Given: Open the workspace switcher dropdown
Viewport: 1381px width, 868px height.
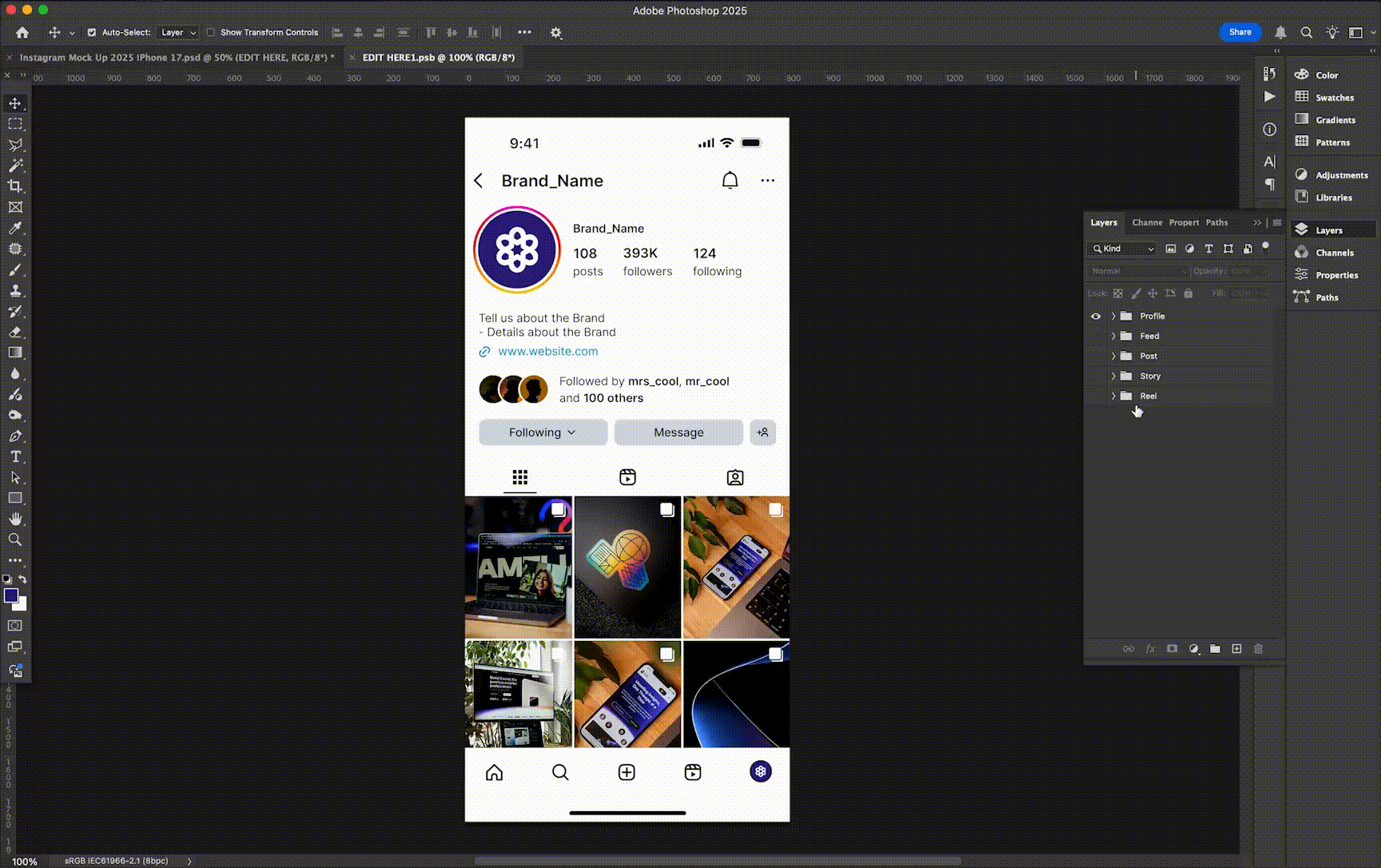Looking at the screenshot, I should tap(1361, 33).
